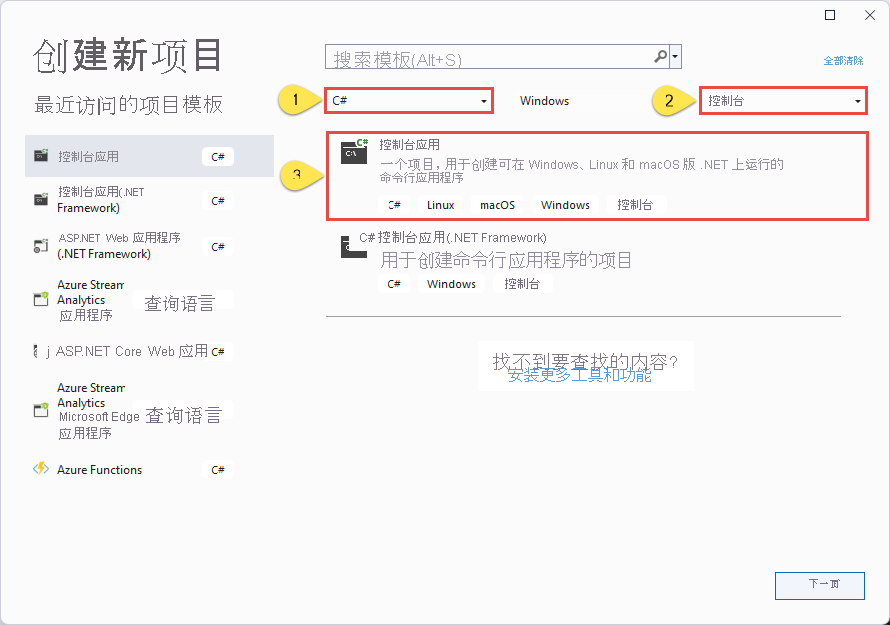890x625 pixels.
Task: Click the 下一页 button
Action: 820,586
